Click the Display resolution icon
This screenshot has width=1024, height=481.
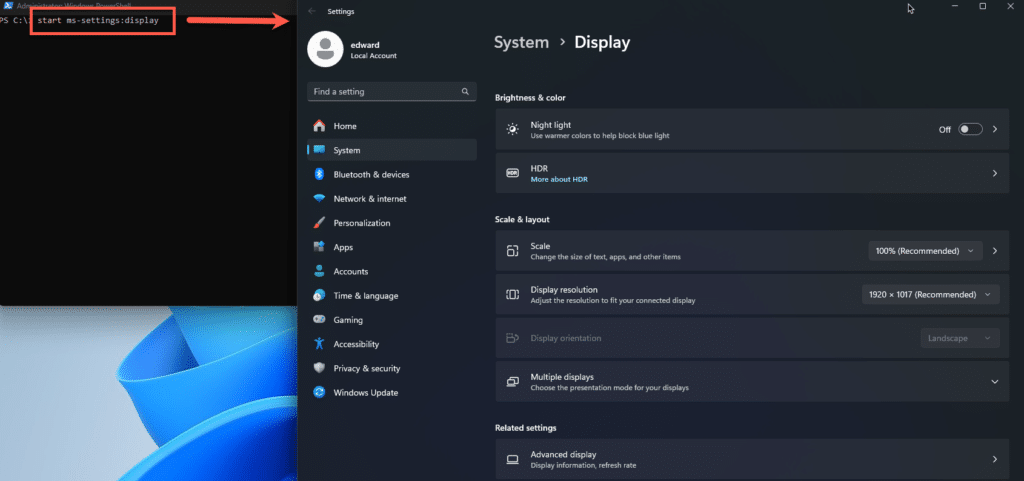[x=513, y=294]
